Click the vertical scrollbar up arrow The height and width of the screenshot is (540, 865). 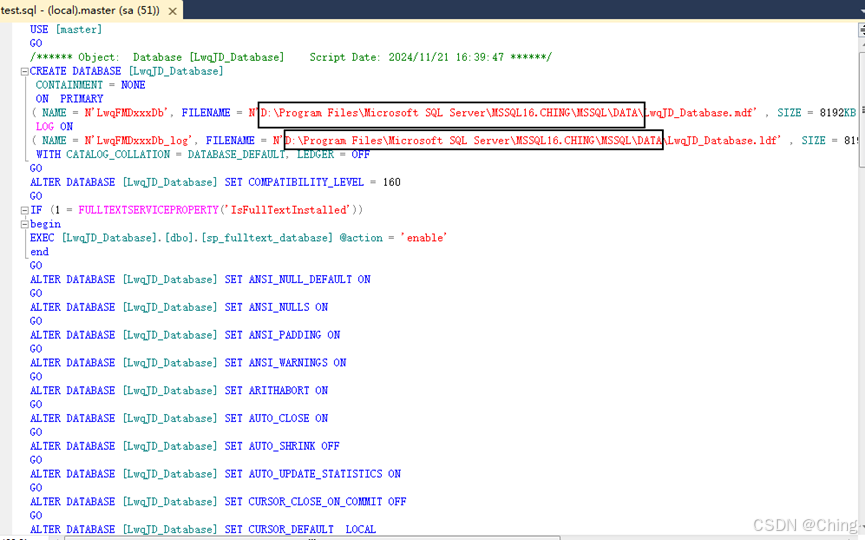(x=862, y=44)
